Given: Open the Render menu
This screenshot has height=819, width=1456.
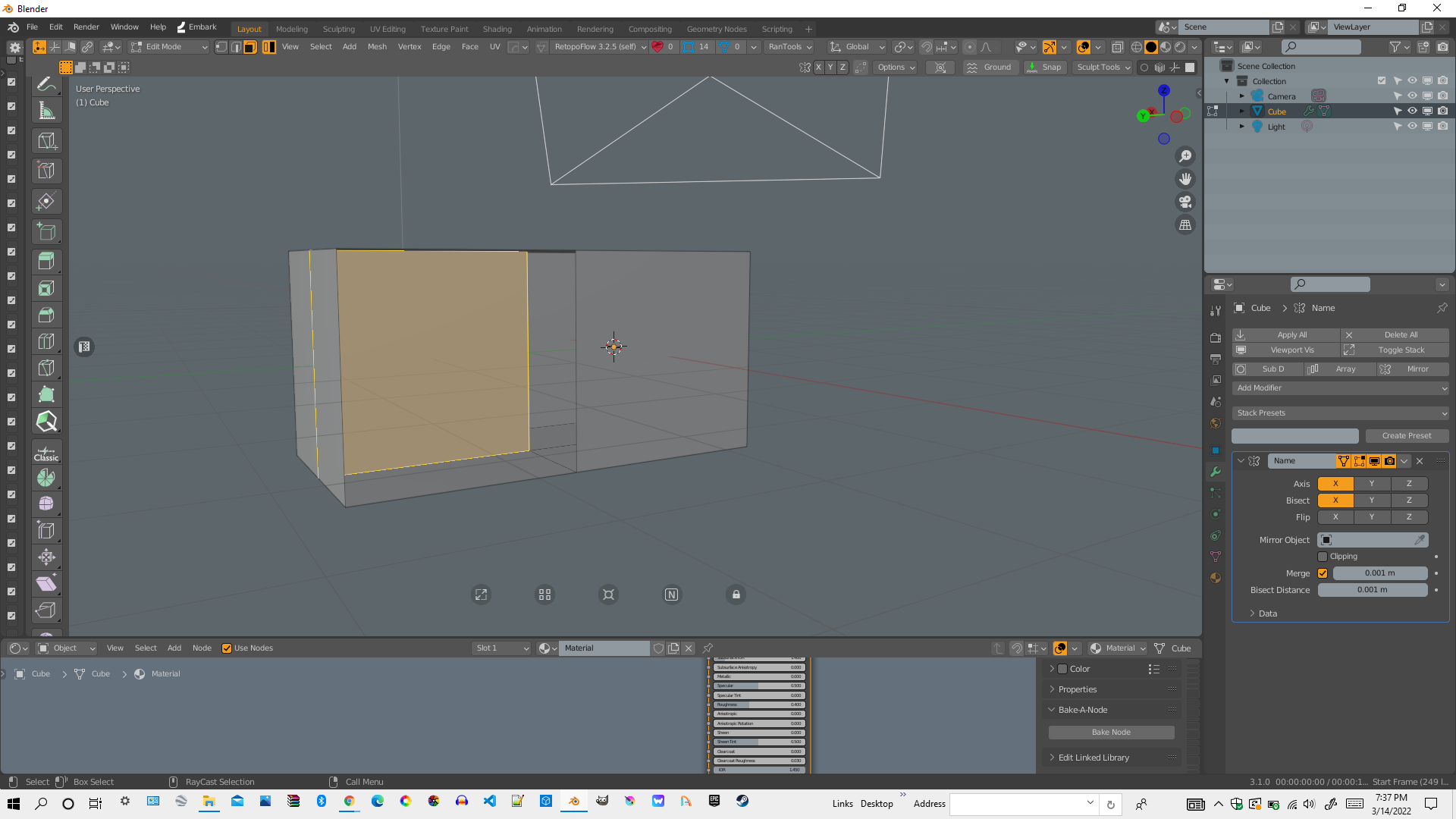Looking at the screenshot, I should [86, 27].
